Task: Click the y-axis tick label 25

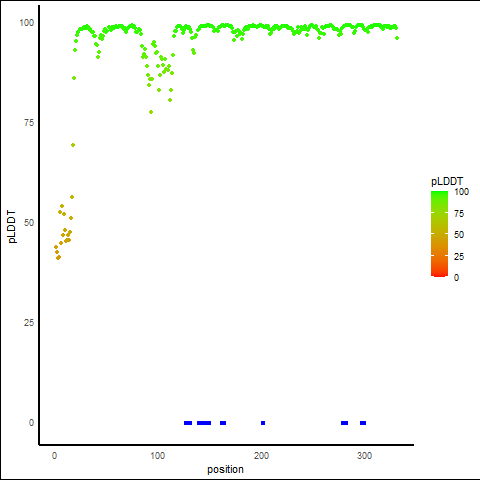Action: click(29, 323)
